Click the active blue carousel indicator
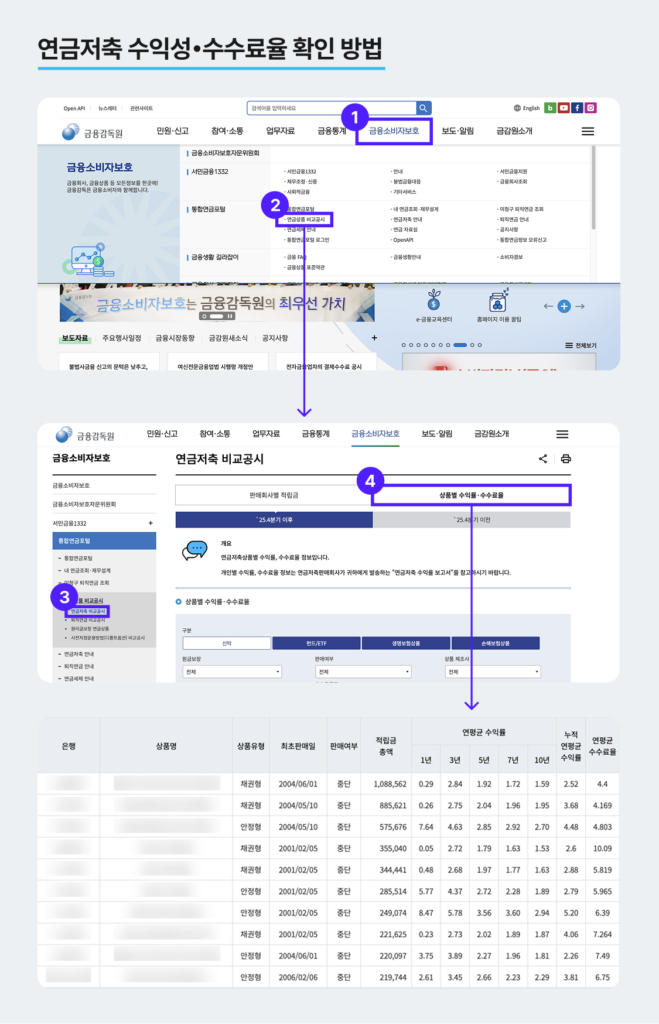659x1024 pixels. pyautogui.click(x=460, y=345)
